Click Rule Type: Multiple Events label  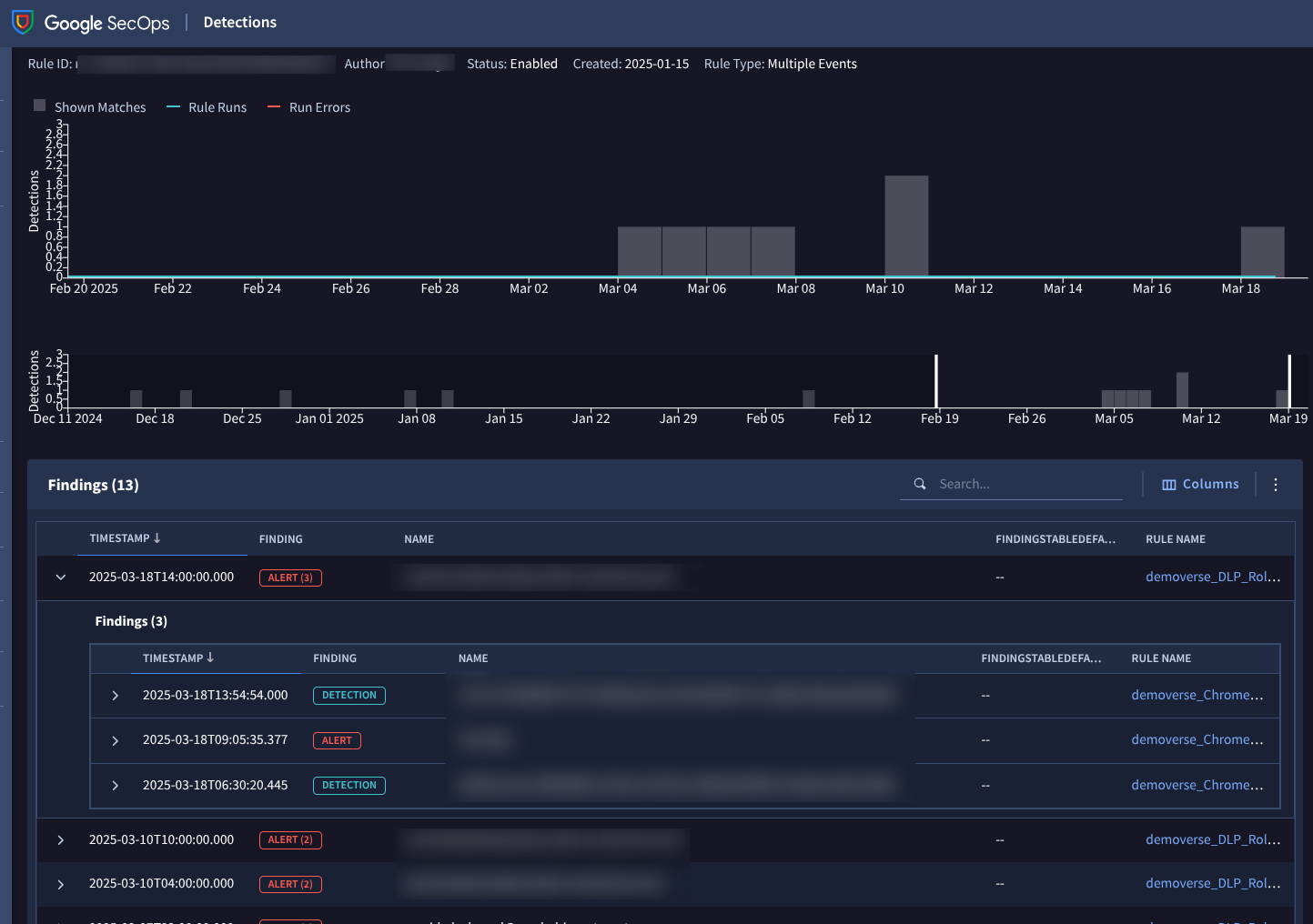[x=781, y=64]
